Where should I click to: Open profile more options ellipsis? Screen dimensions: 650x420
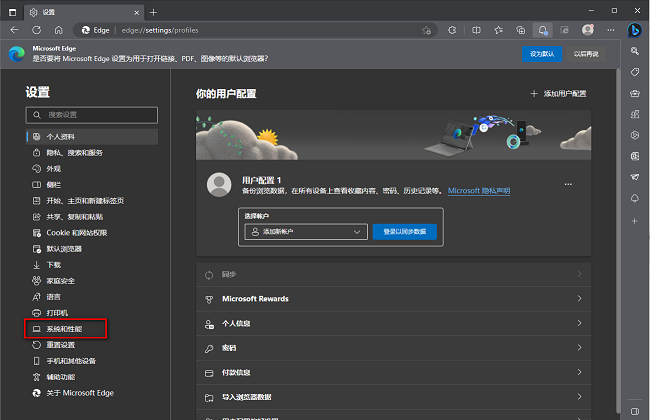pos(568,184)
